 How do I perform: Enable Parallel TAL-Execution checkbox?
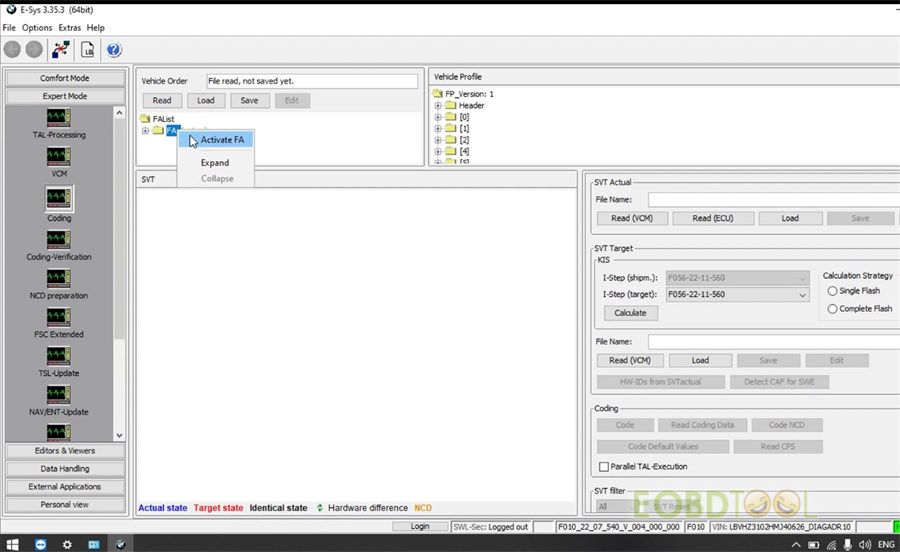coord(604,467)
